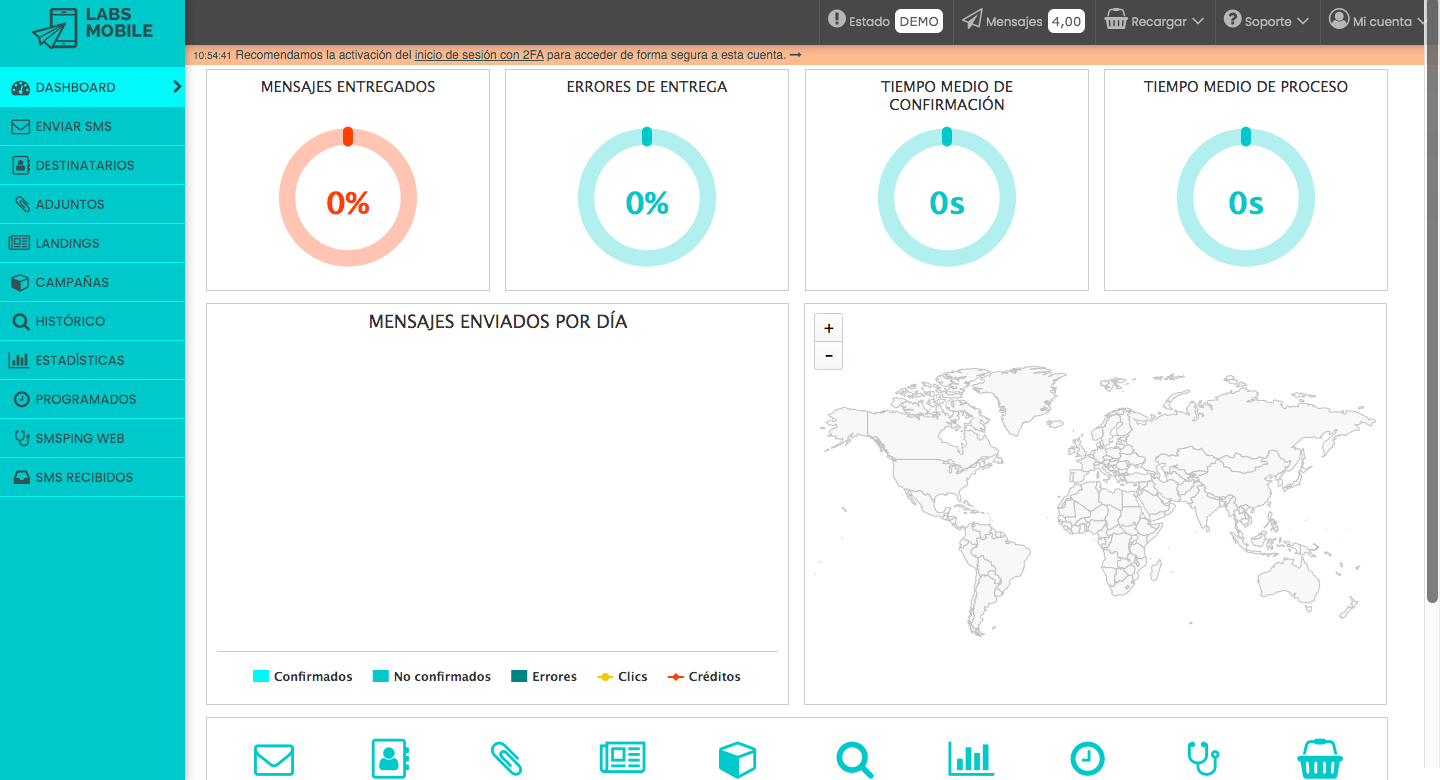Toggle Confirmados series in chart legend

[303, 677]
